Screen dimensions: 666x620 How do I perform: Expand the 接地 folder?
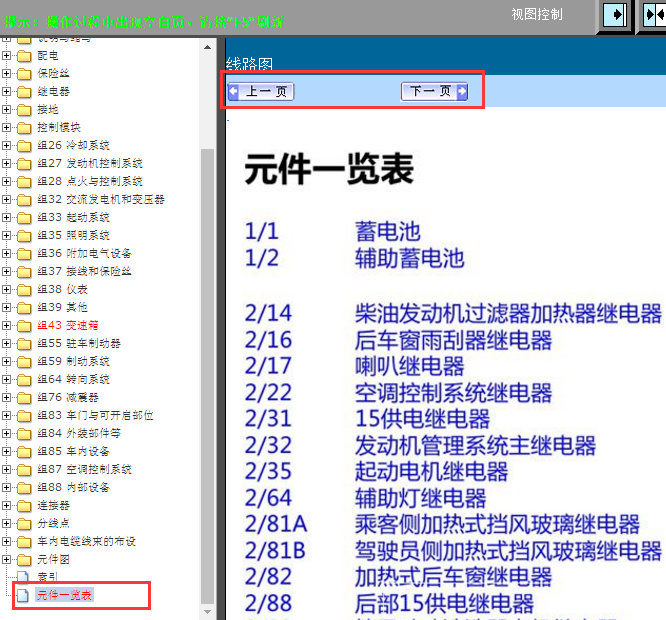coord(6,110)
